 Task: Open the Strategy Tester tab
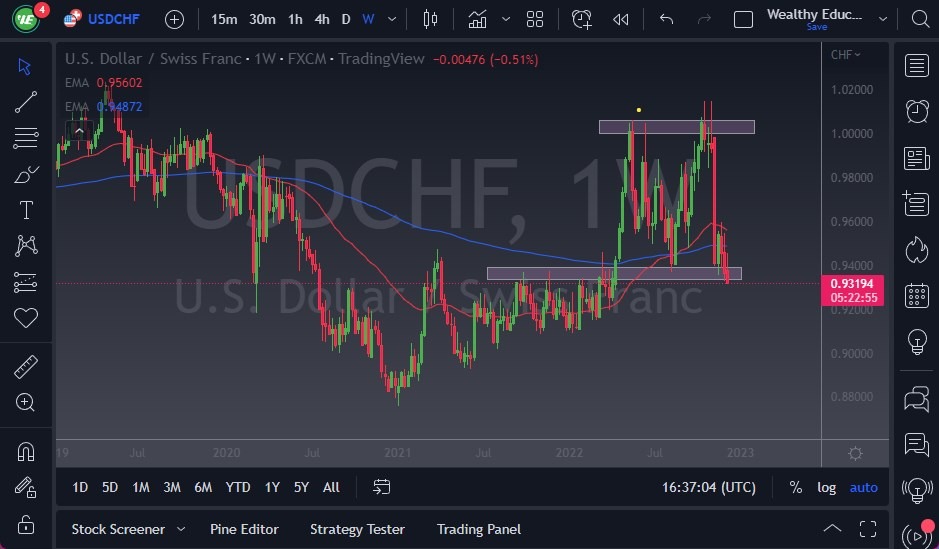(357, 529)
